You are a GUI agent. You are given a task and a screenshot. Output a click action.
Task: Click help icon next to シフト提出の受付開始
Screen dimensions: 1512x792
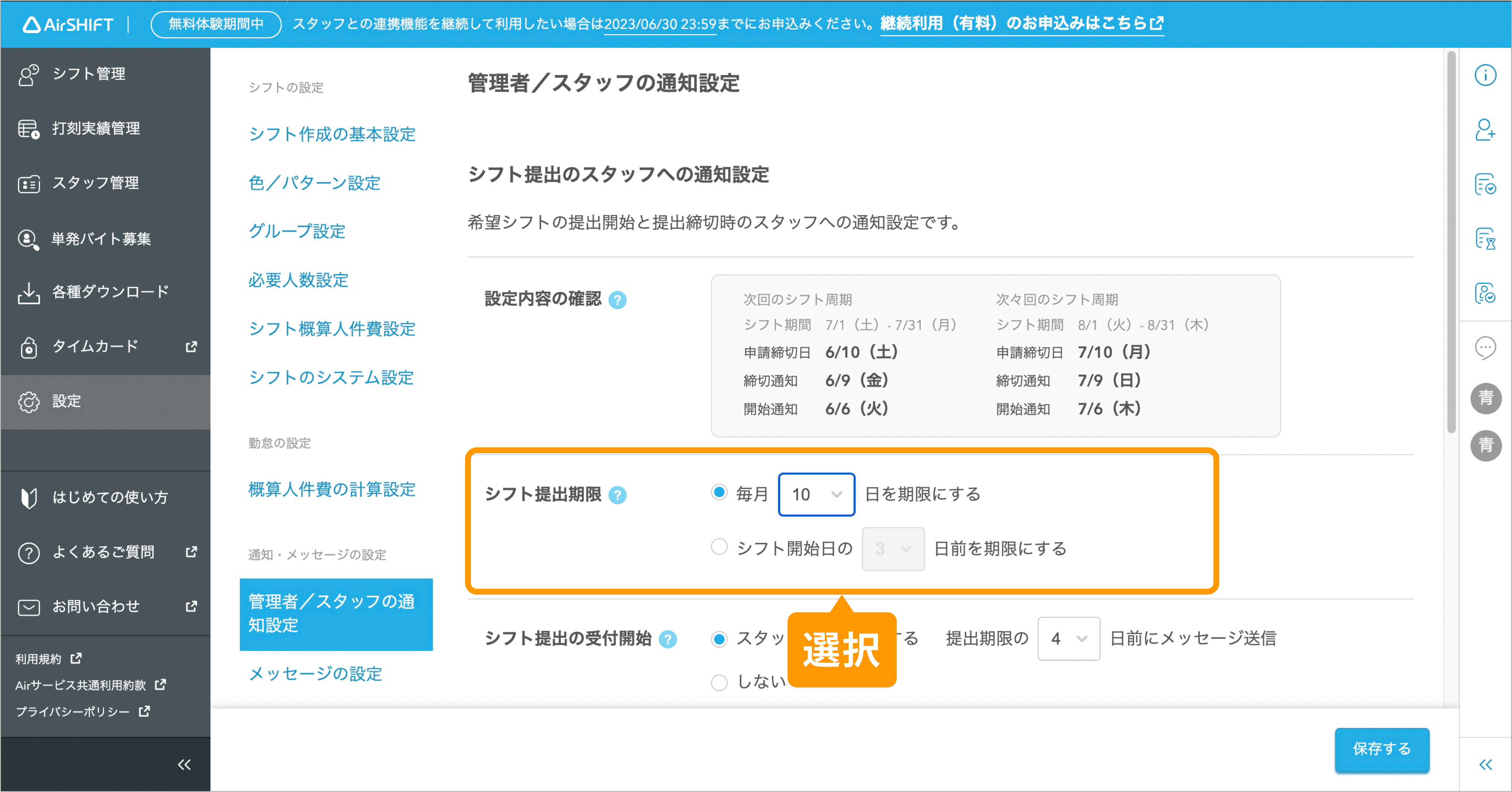667,640
